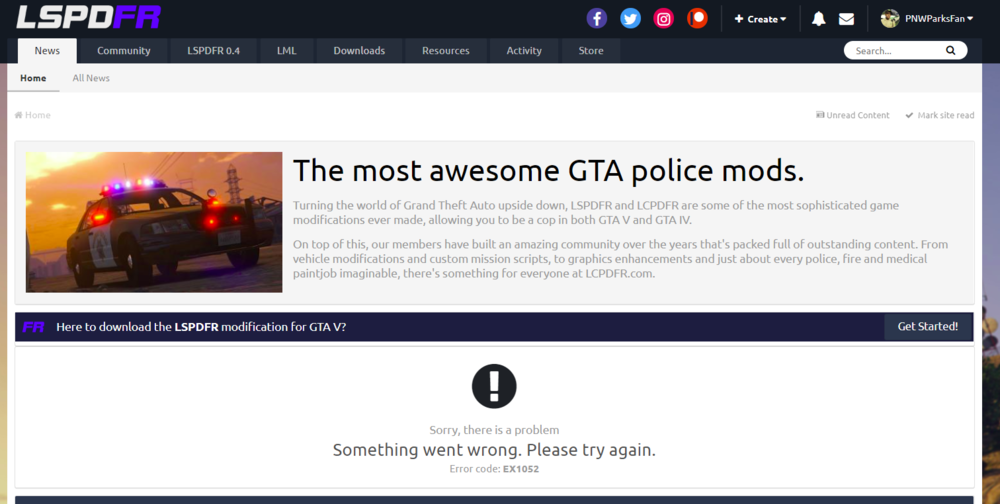
Task: Open the Patreon social icon
Action: pyautogui.click(x=698, y=19)
